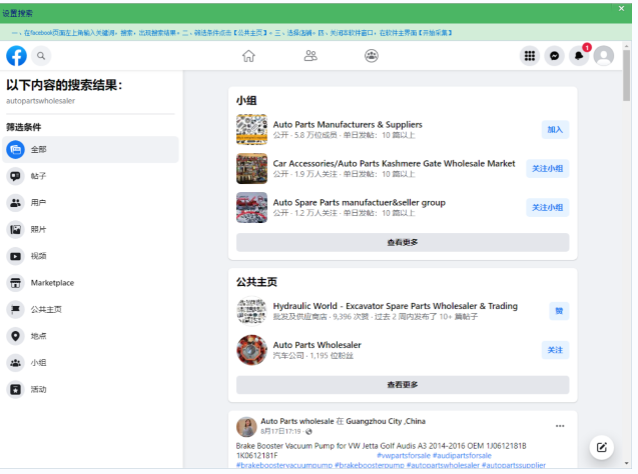This screenshot has height=474, width=638.
Task: Open Car Accessories/Auto Parts Kashmere Gate title
Action: [394, 164]
